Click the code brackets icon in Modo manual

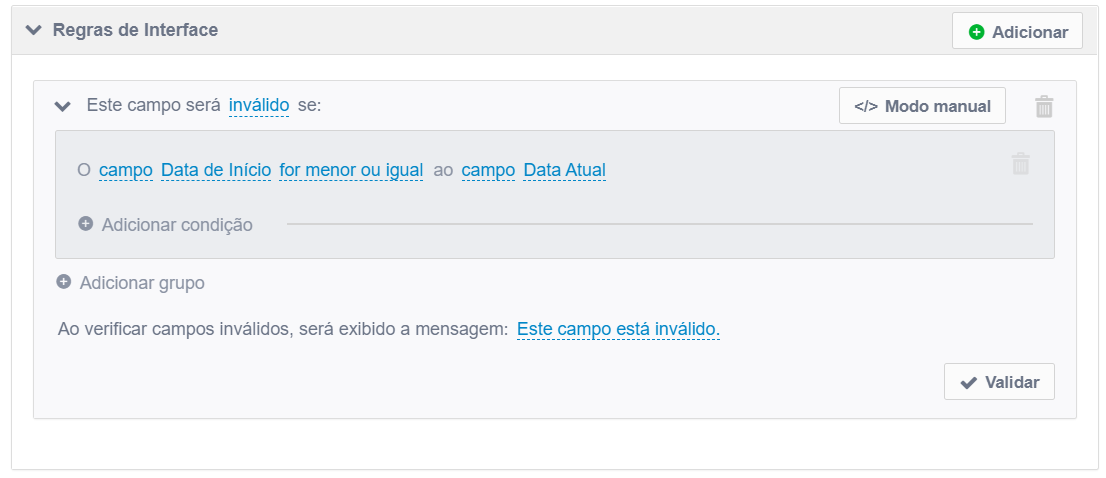click(865, 106)
